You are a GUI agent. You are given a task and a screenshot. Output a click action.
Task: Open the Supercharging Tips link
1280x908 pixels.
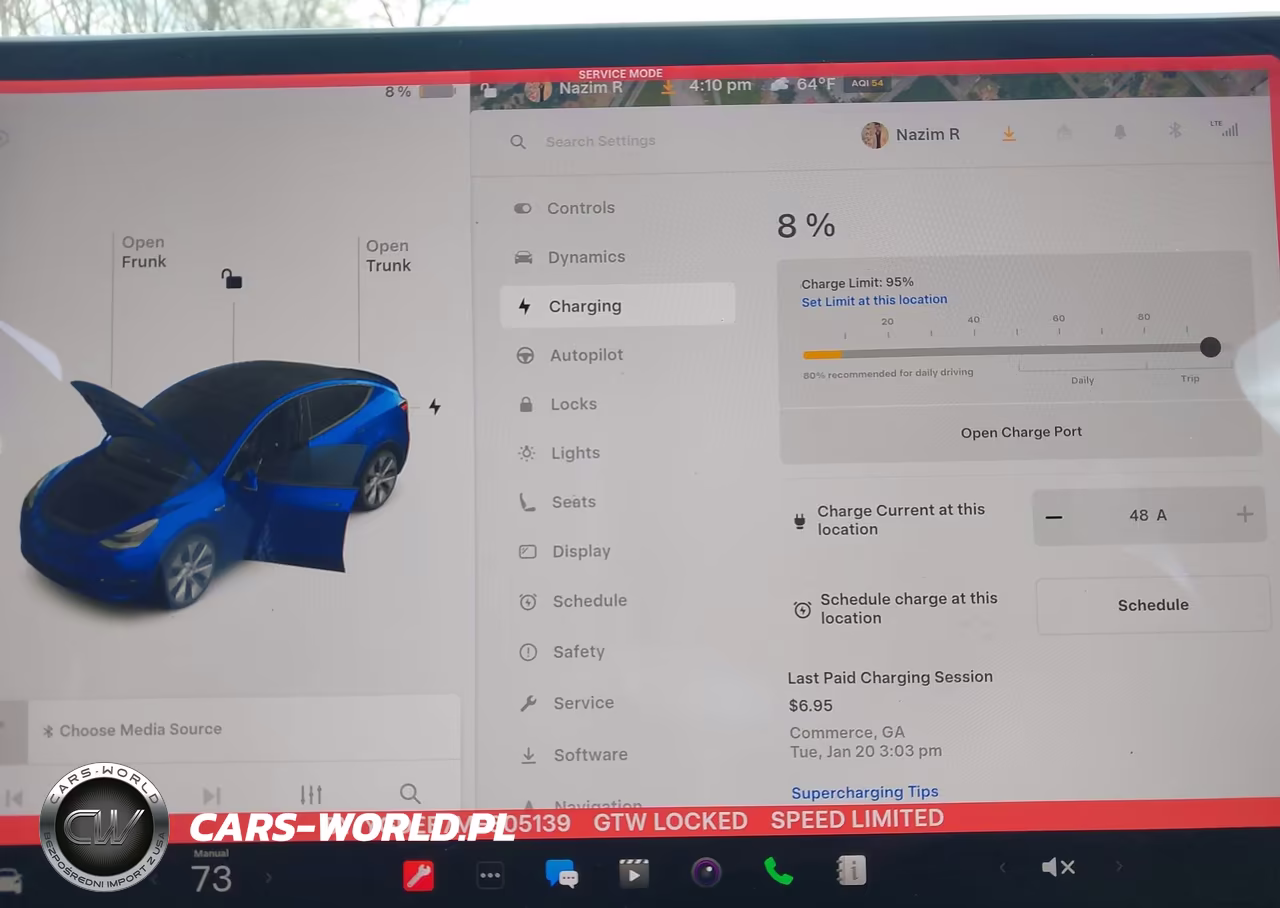tap(865, 792)
